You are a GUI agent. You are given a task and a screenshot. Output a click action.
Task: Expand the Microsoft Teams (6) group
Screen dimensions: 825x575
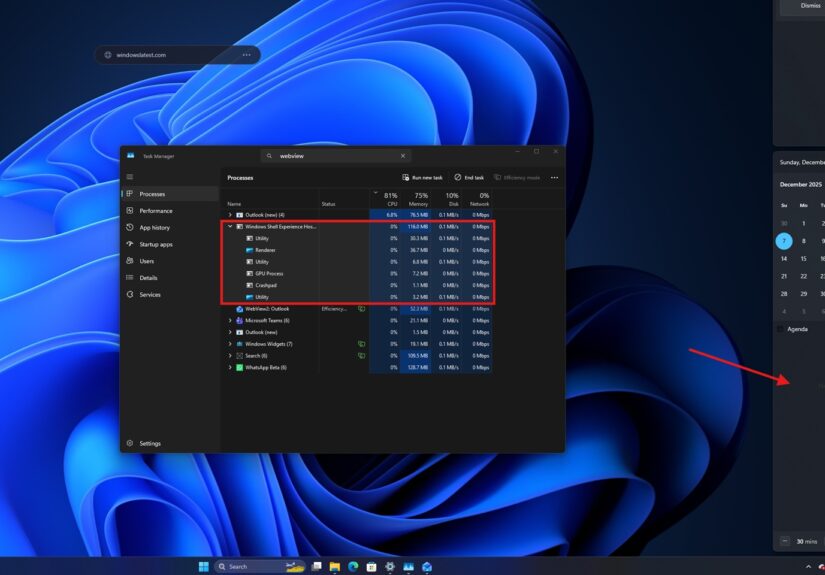pyautogui.click(x=230, y=320)
